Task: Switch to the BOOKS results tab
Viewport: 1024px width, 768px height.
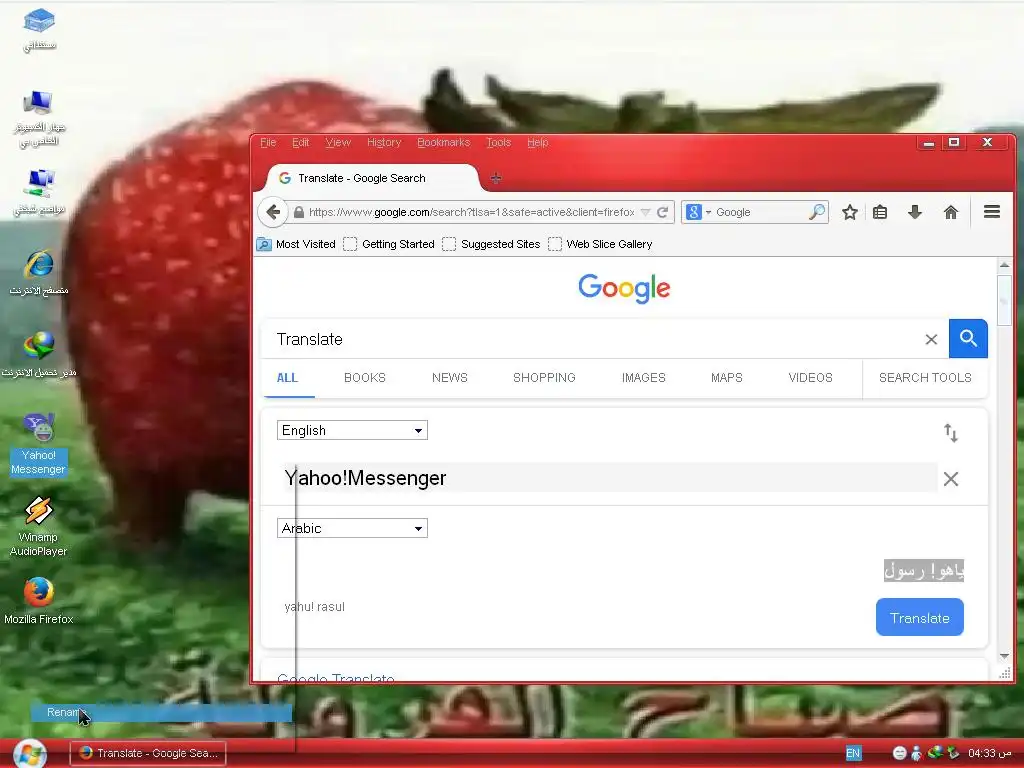Action: click(364, 377)
